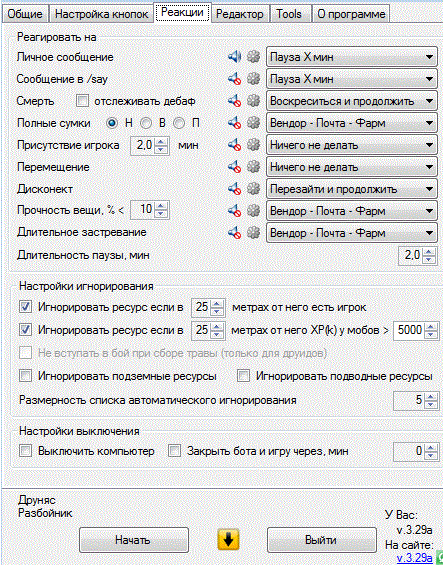Toggle muted speaker for Полные сумки row
This screenshot has width=443, height=565.
point(234,123)
